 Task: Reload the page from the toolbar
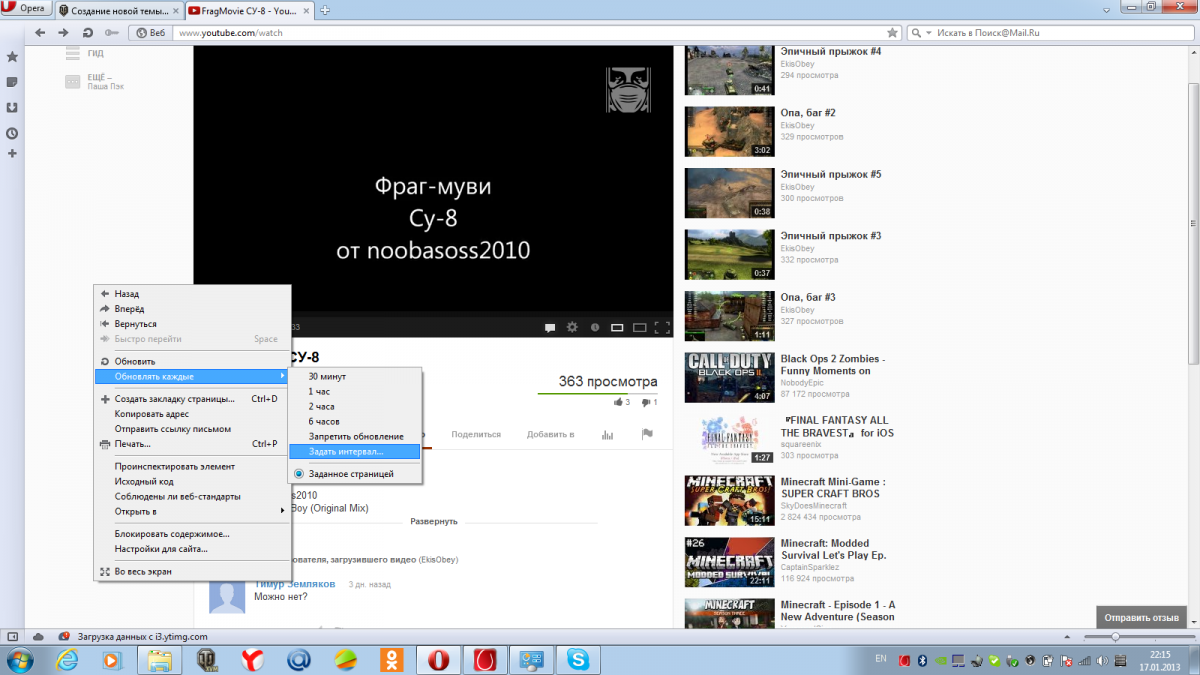(88, 32)
